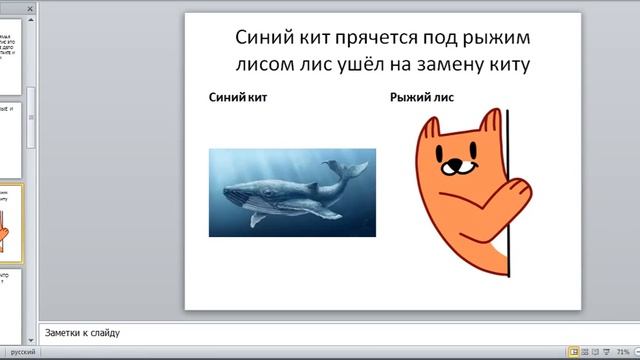Open Reading view from status bar

click(x=596, y=352)
